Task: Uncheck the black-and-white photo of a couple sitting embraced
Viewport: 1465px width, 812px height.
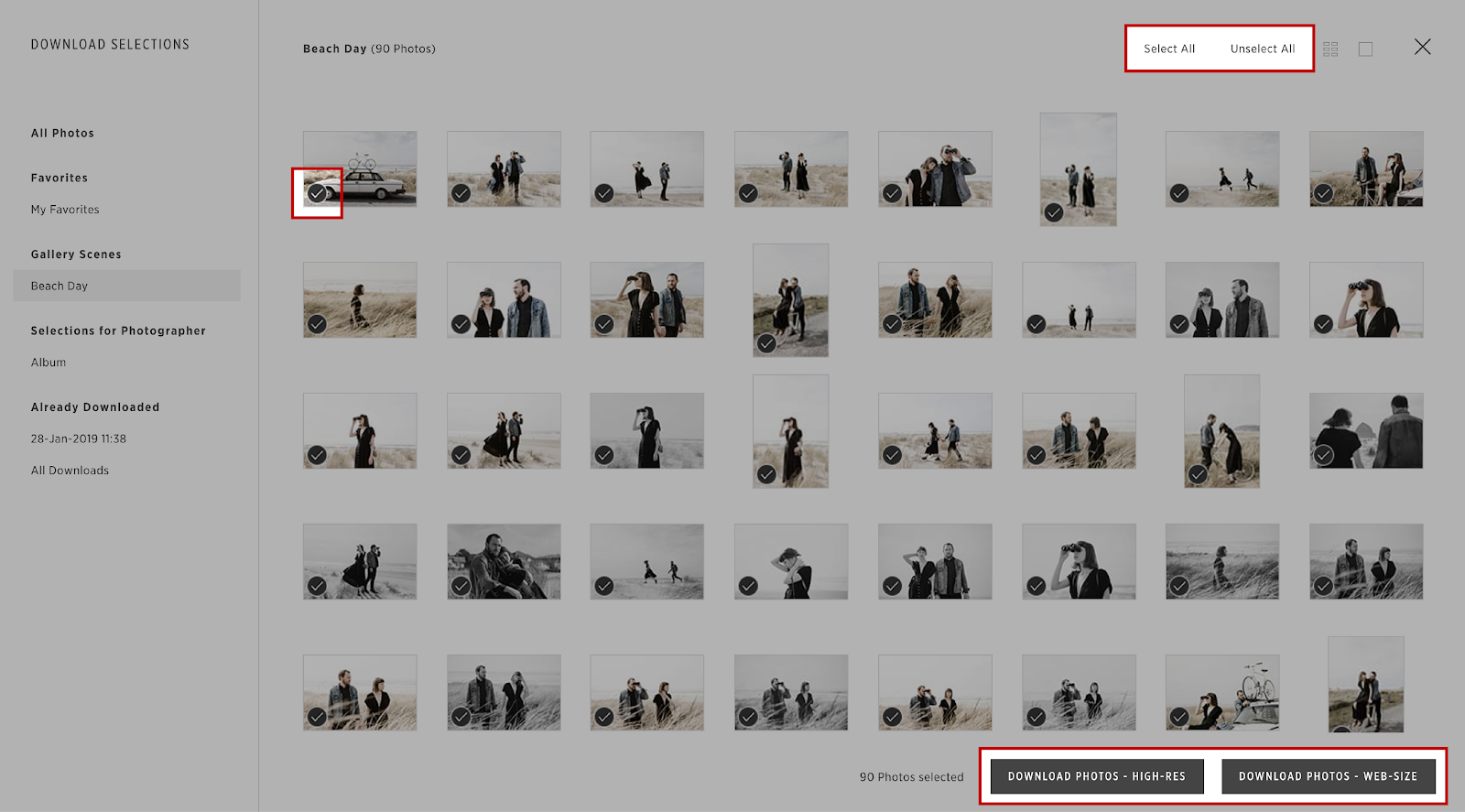Action: click(x=461, y=586)
